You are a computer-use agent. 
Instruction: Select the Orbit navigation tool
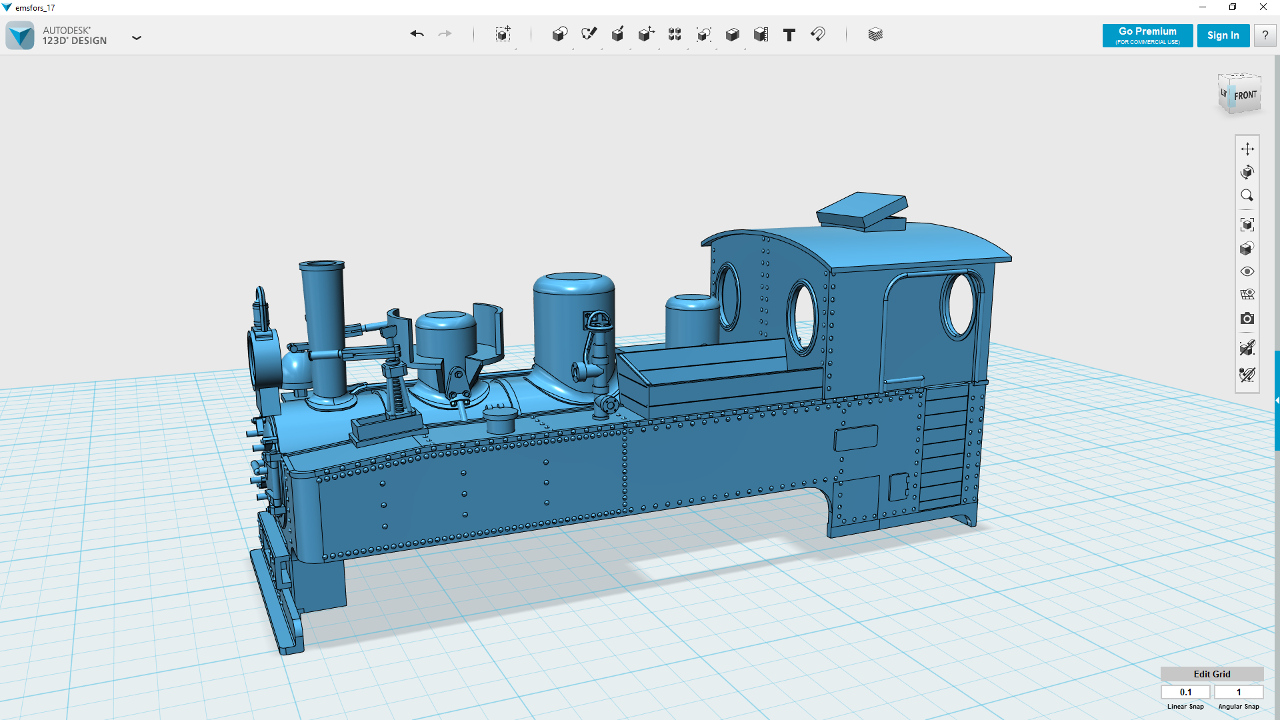(x=1247, y=173)
